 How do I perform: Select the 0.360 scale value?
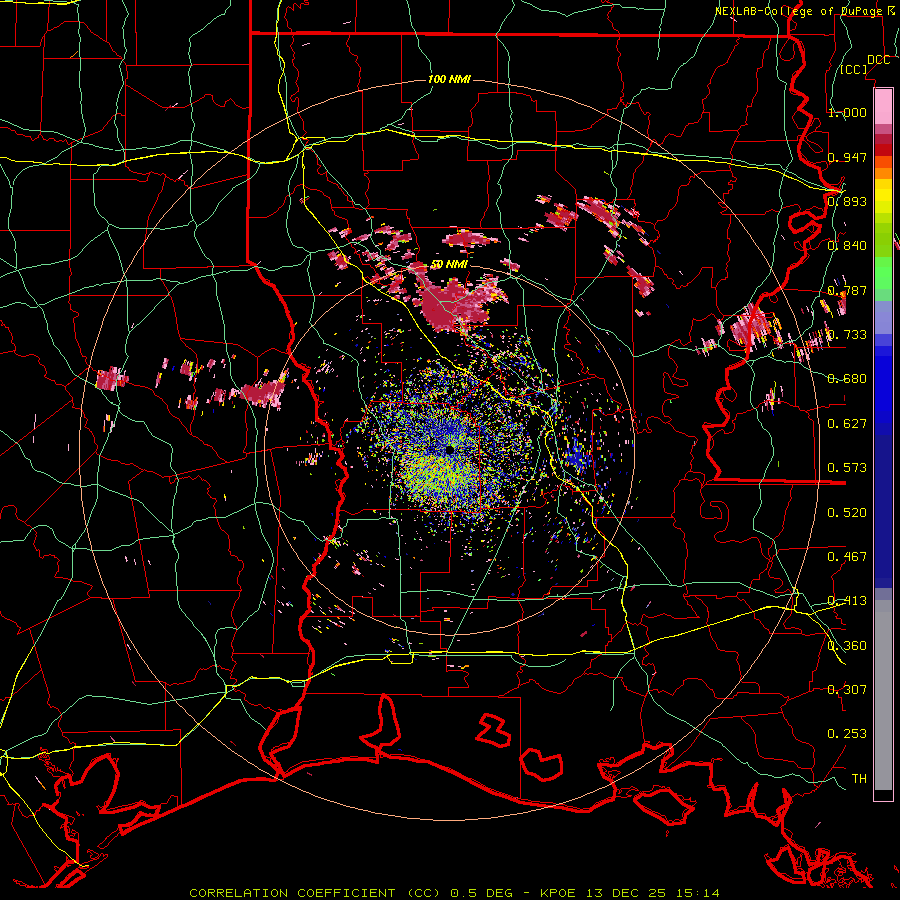coord(847,646)
